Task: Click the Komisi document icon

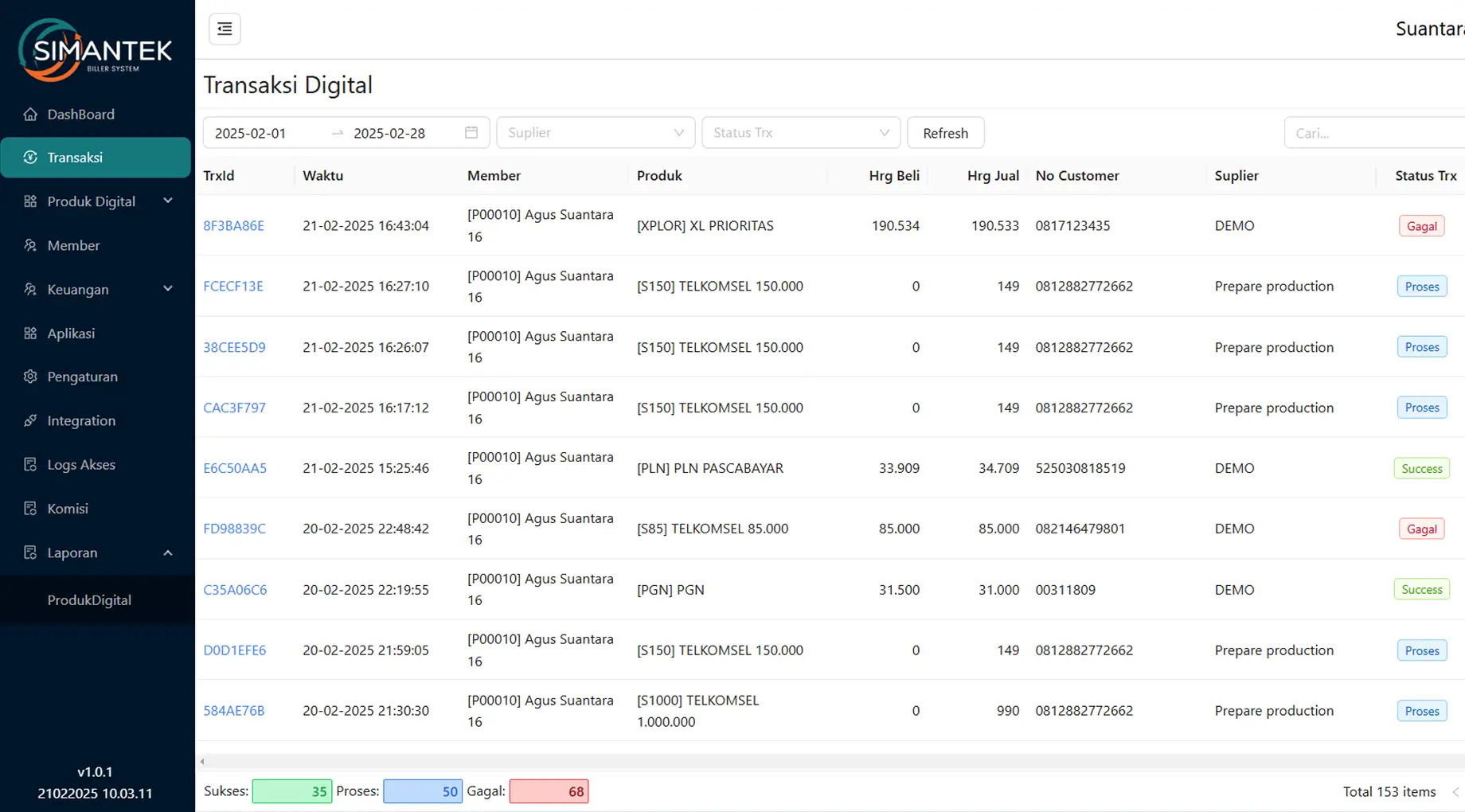Action: click(x=30, y=508)
